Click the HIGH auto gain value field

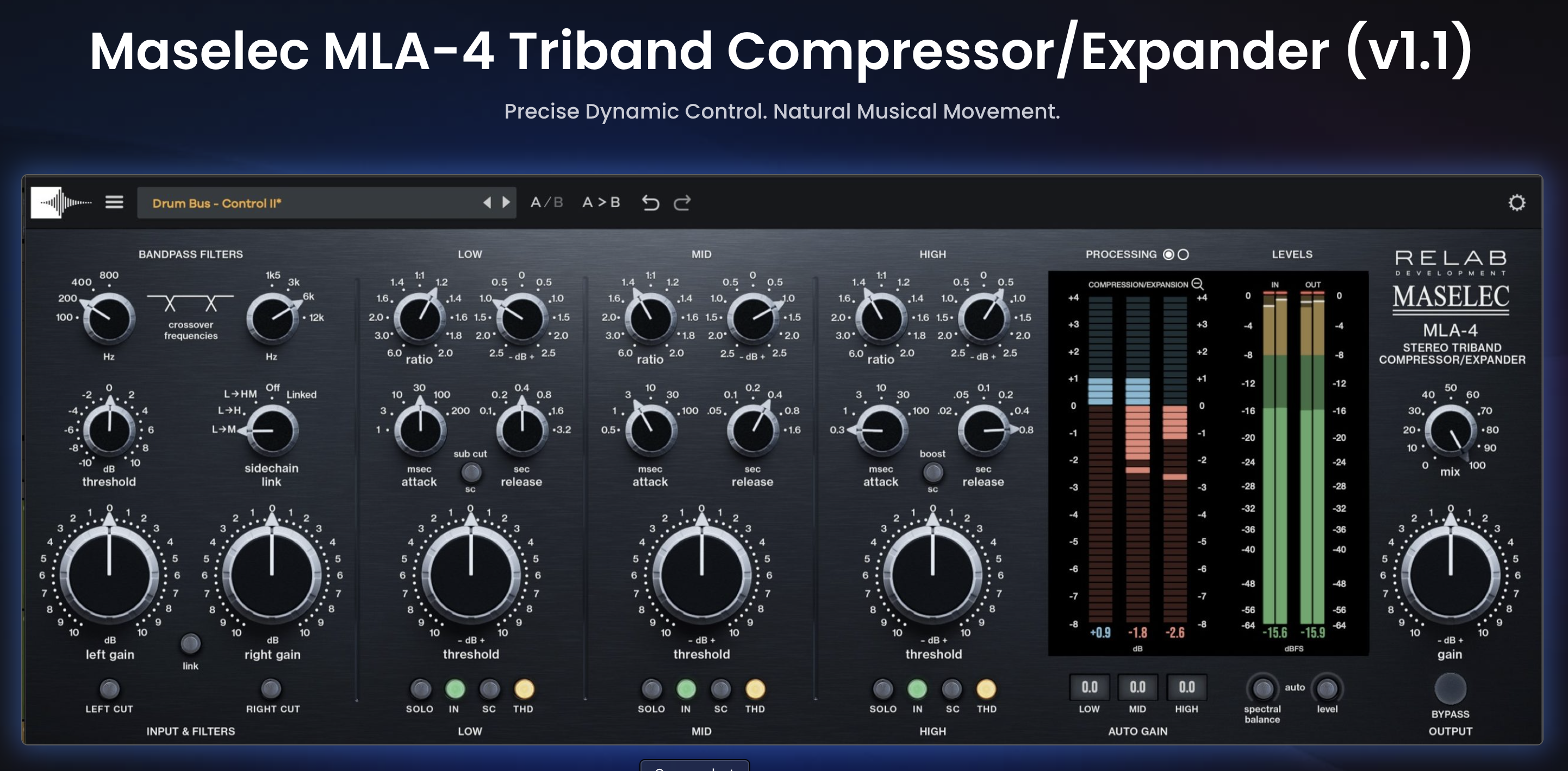(x=1186, y=687)
